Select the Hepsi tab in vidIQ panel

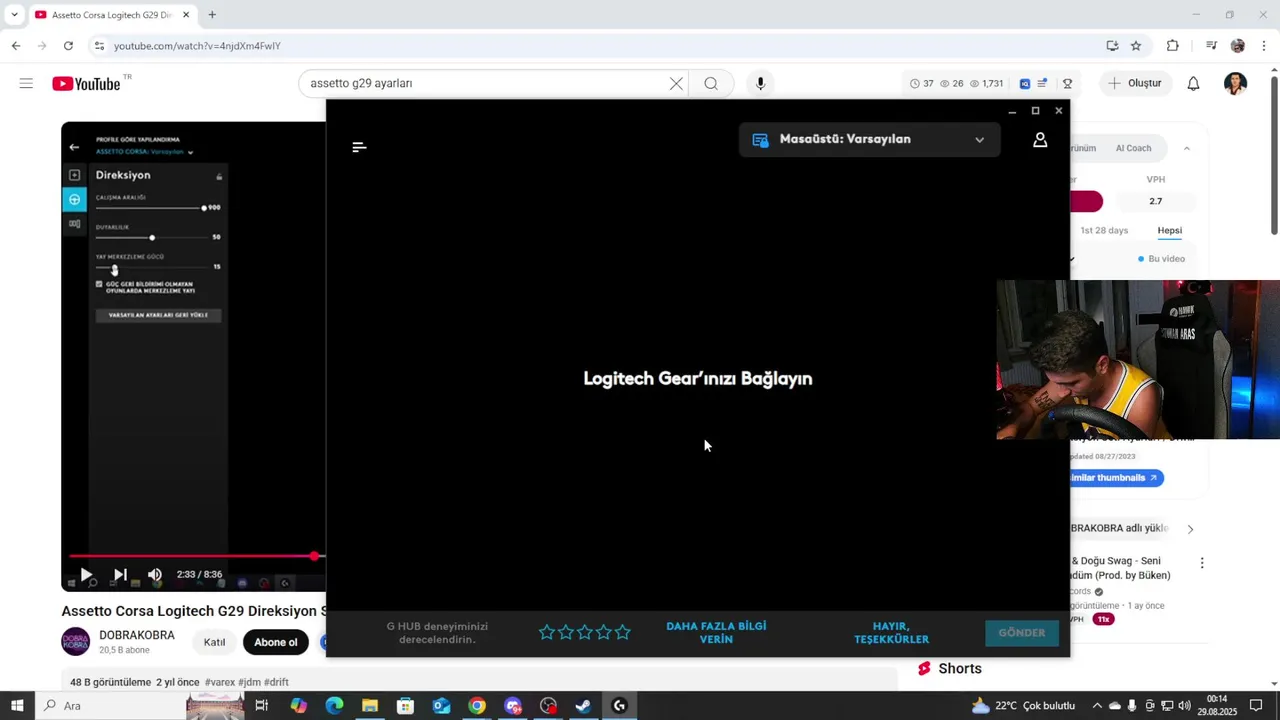click(1169, 230)
